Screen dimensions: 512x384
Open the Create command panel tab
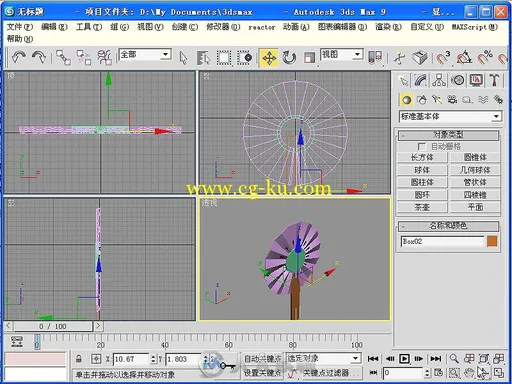tap(404, 80)
